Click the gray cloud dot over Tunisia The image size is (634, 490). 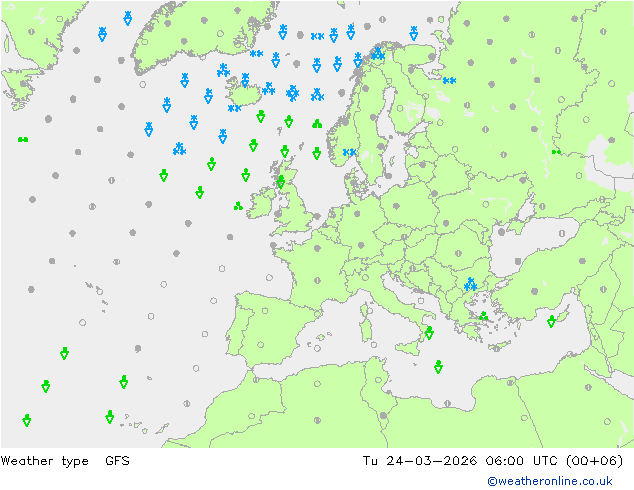pyautogui.click(x=383, y=416)
